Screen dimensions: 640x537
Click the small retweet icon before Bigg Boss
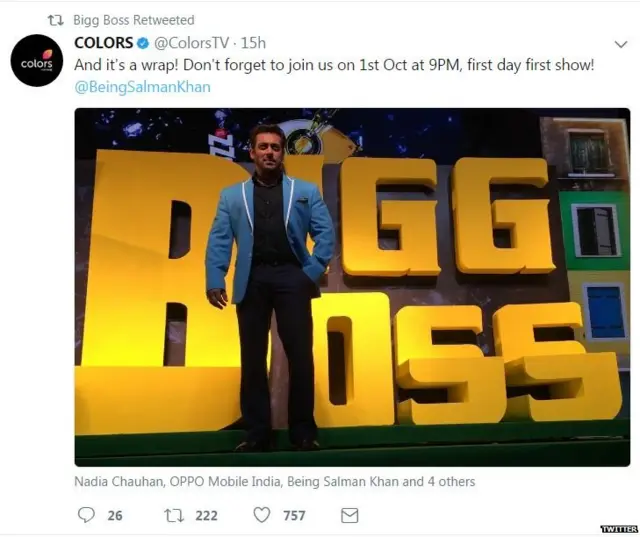(55, 20)
